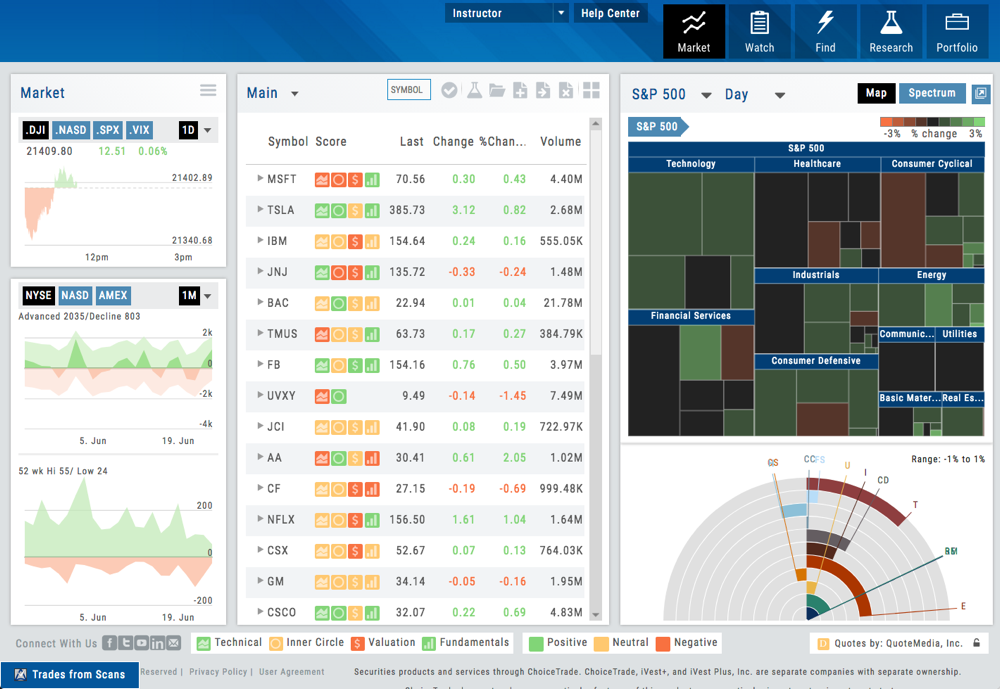This screenshot has width=1000, height=689.
Task: Open the Instructor dropdown
Action: (x=506, y=13)
